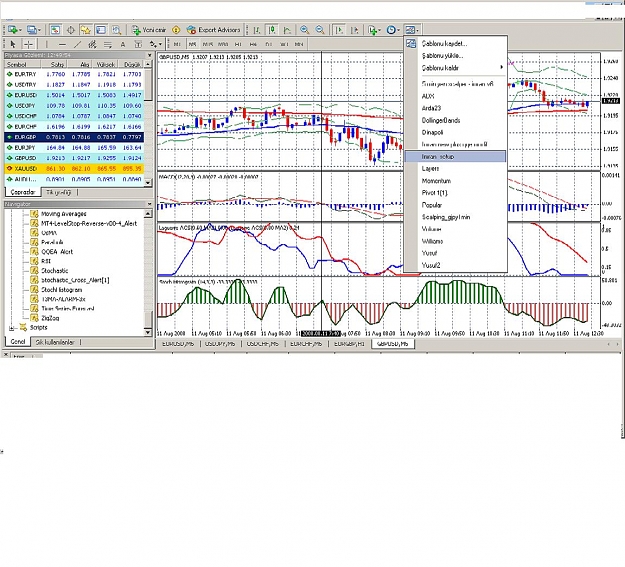Select the text label A tool
Image resolution: width=625 pixels, height=567 pixels.
(123, 44)
